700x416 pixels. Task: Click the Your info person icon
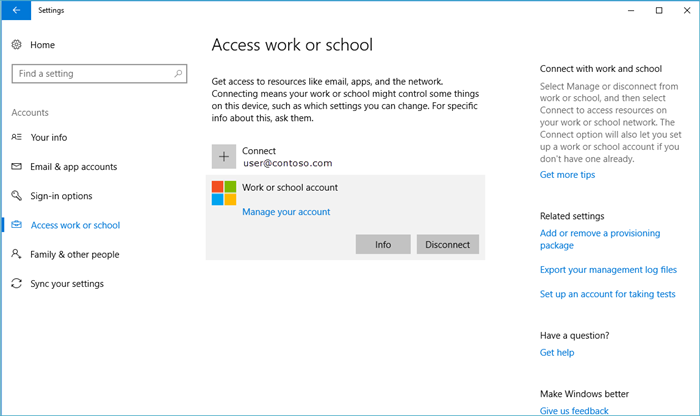[x=17, y=137]
